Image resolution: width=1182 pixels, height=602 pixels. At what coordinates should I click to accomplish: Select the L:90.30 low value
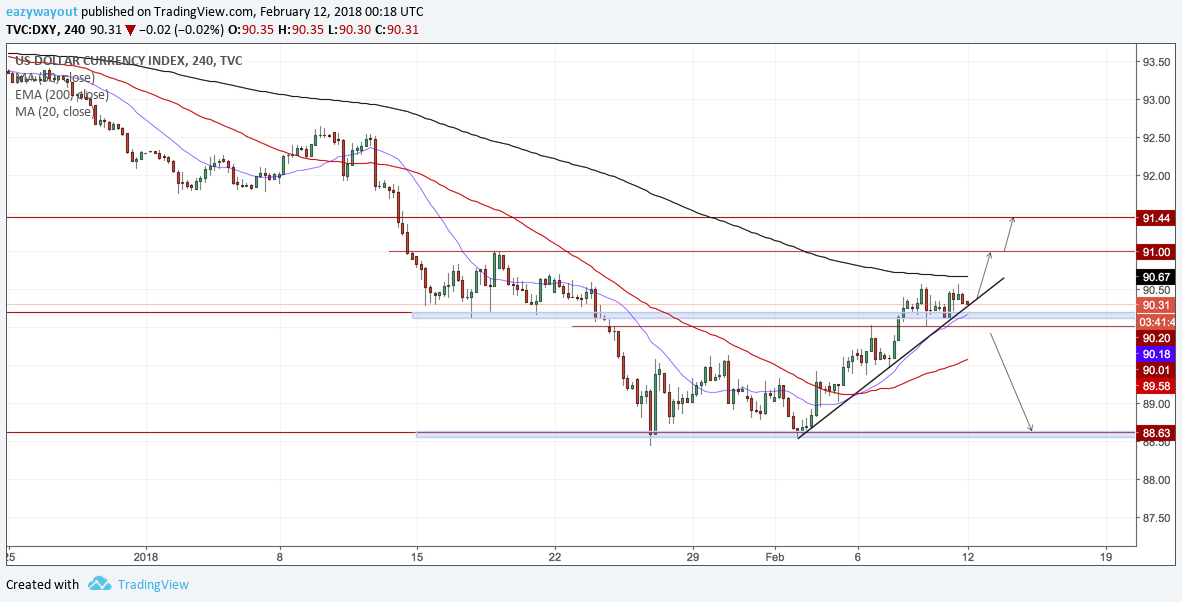(350, 30)
